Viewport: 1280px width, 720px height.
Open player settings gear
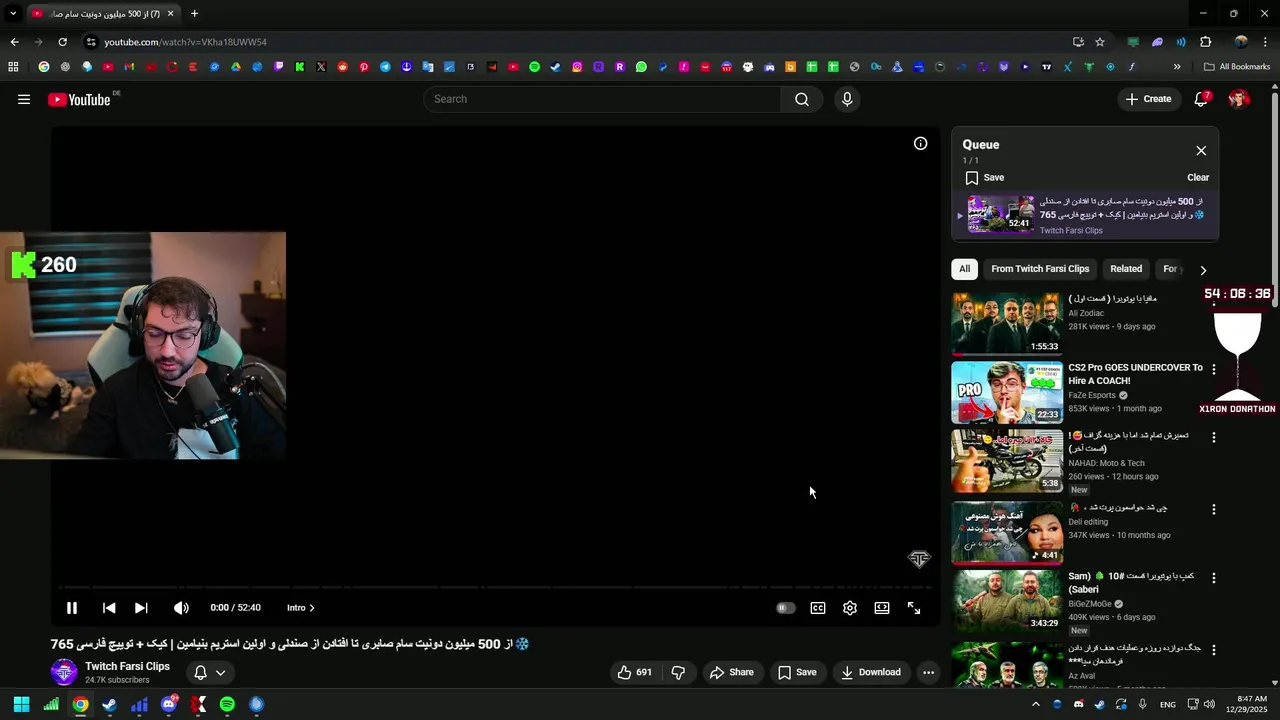(850, 608)
